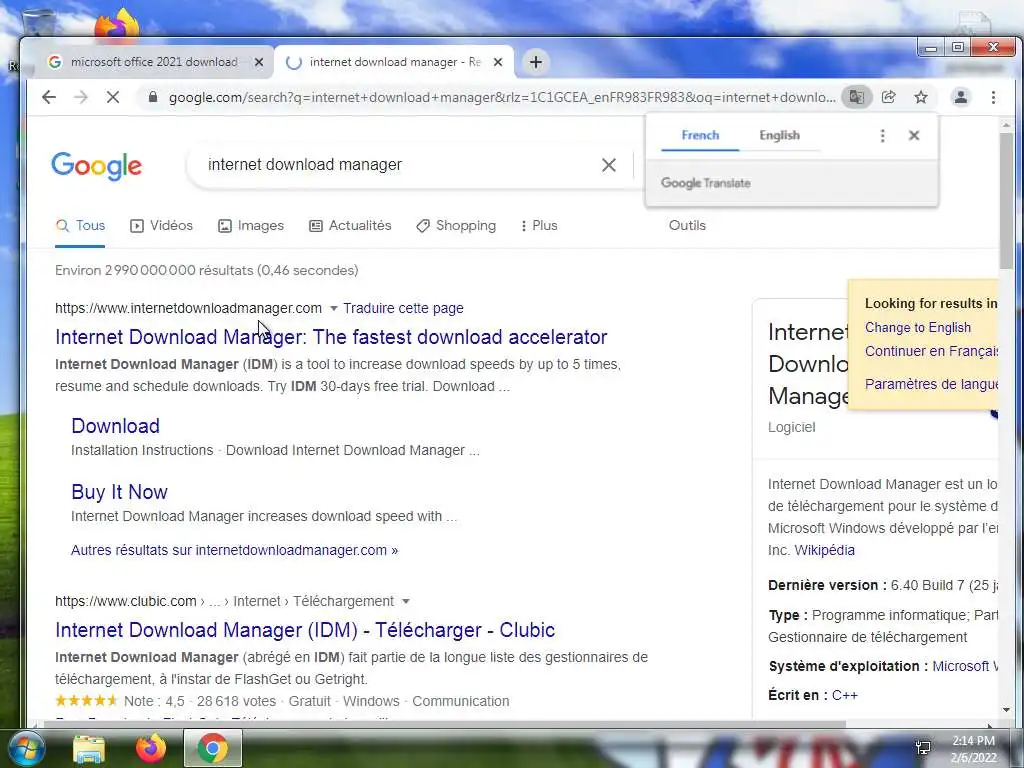This screenshot has height=768, width=1024.
Task: Close the microsoft office 2021 download tab
Action: click(259, 62)
